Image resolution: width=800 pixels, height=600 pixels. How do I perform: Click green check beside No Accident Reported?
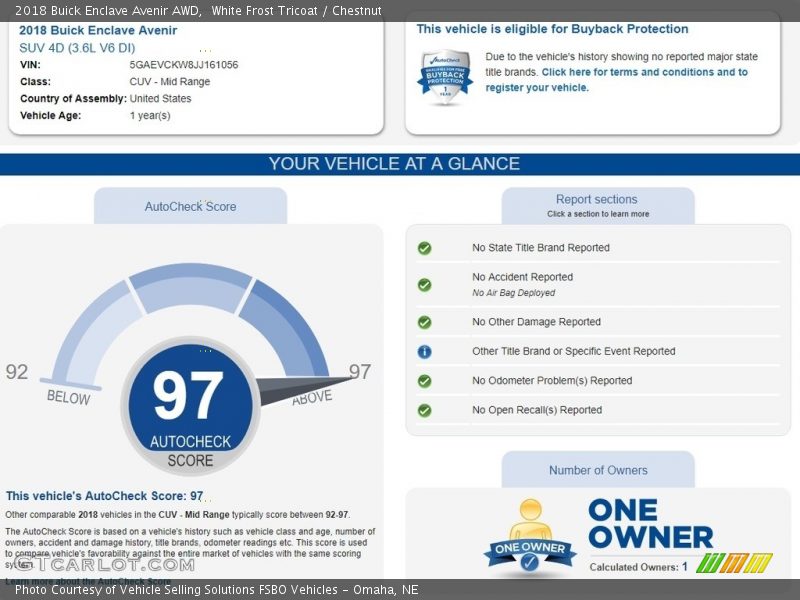[x=424, y=285]
